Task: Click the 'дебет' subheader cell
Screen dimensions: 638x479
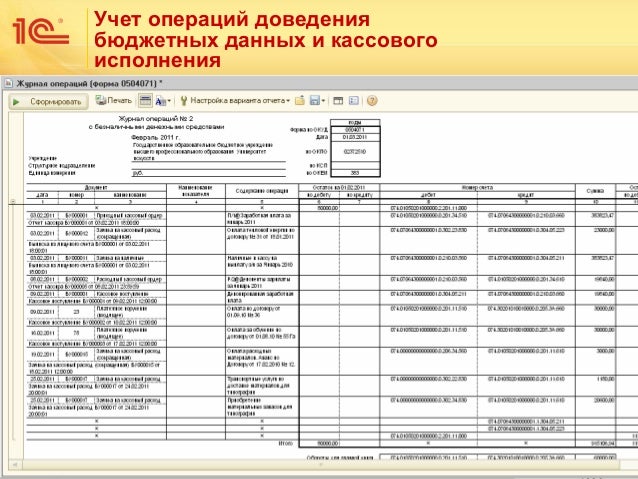Action: point(428,195)
